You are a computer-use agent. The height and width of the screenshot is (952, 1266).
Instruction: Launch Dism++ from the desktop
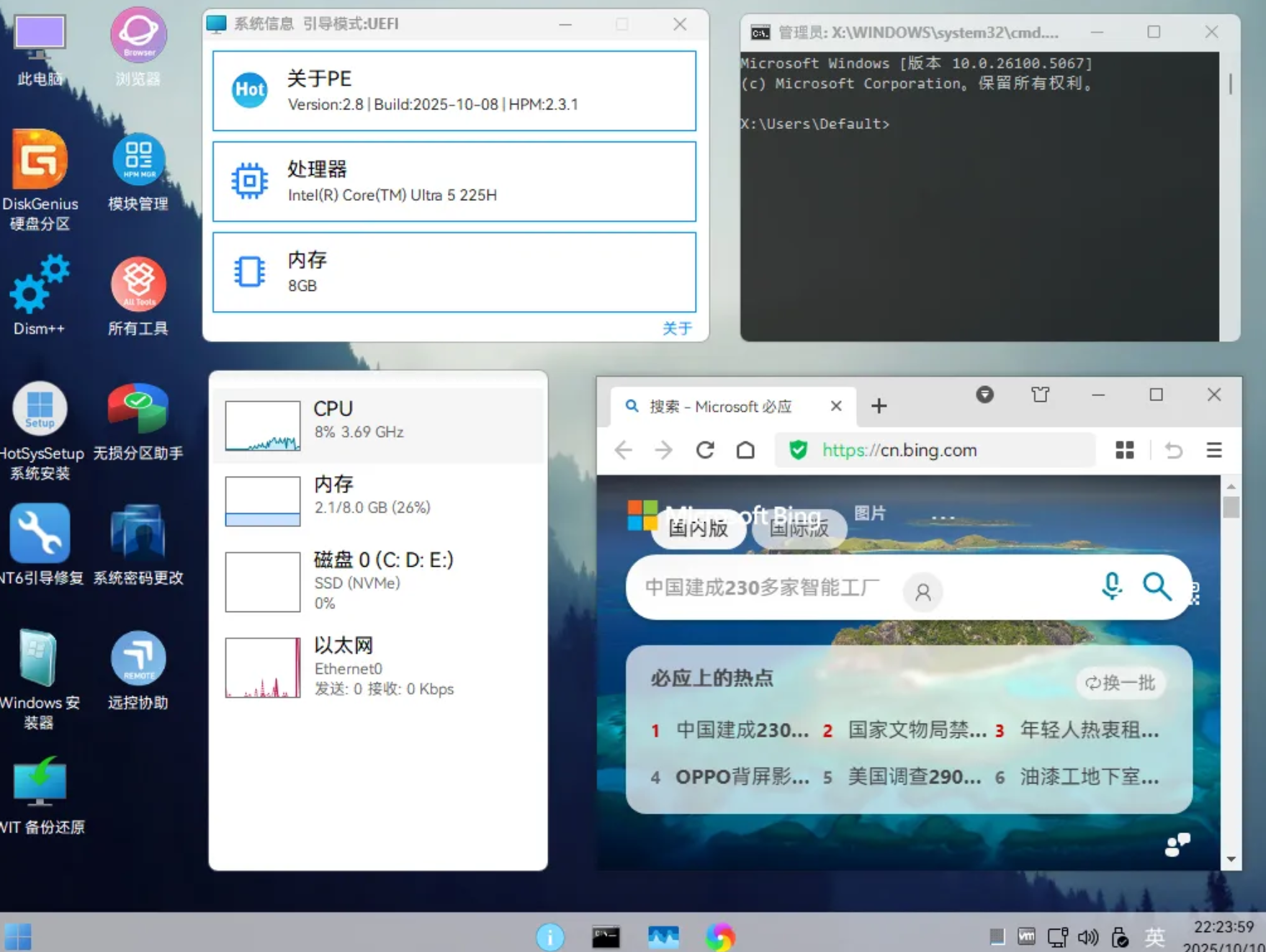(x=40, y=282)
